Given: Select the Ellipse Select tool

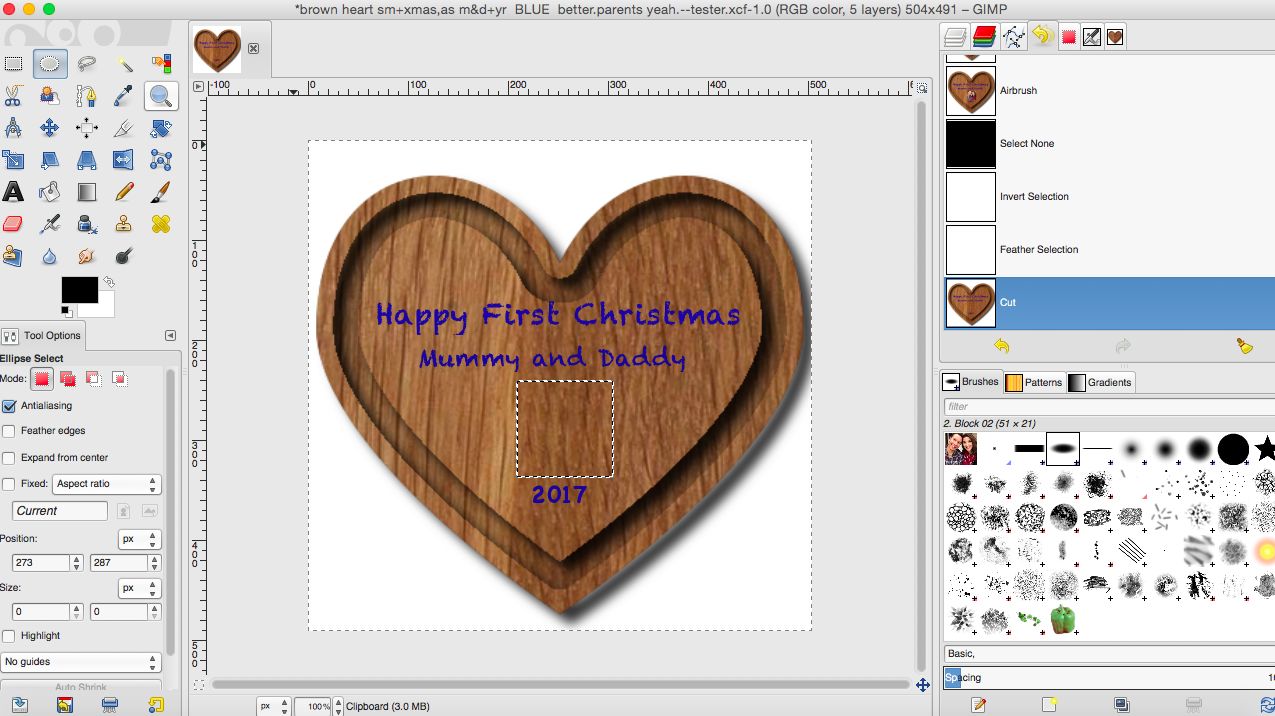Looking at the screenshot, I should pyautogui.click(x=49, y=64).
